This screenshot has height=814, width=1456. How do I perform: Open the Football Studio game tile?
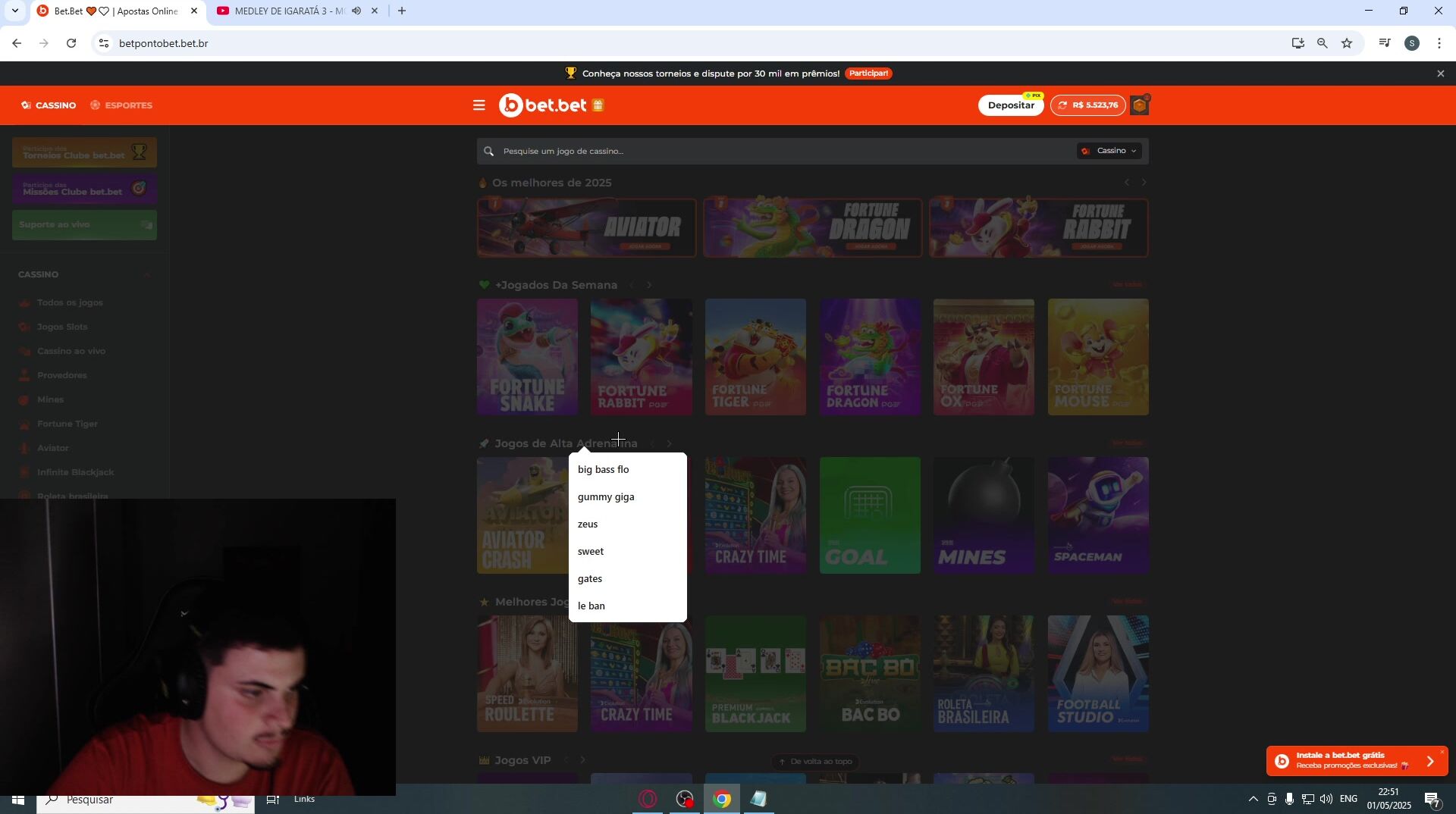point(1098,674)
